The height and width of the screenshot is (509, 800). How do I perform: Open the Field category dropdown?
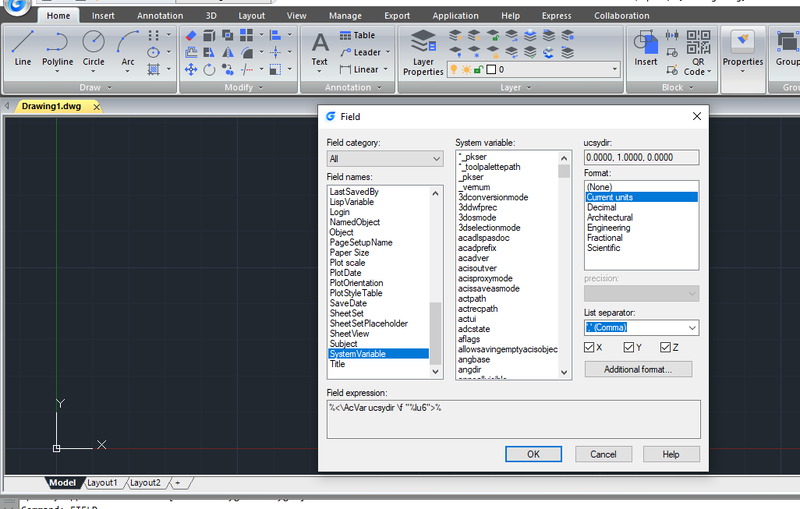385,159
